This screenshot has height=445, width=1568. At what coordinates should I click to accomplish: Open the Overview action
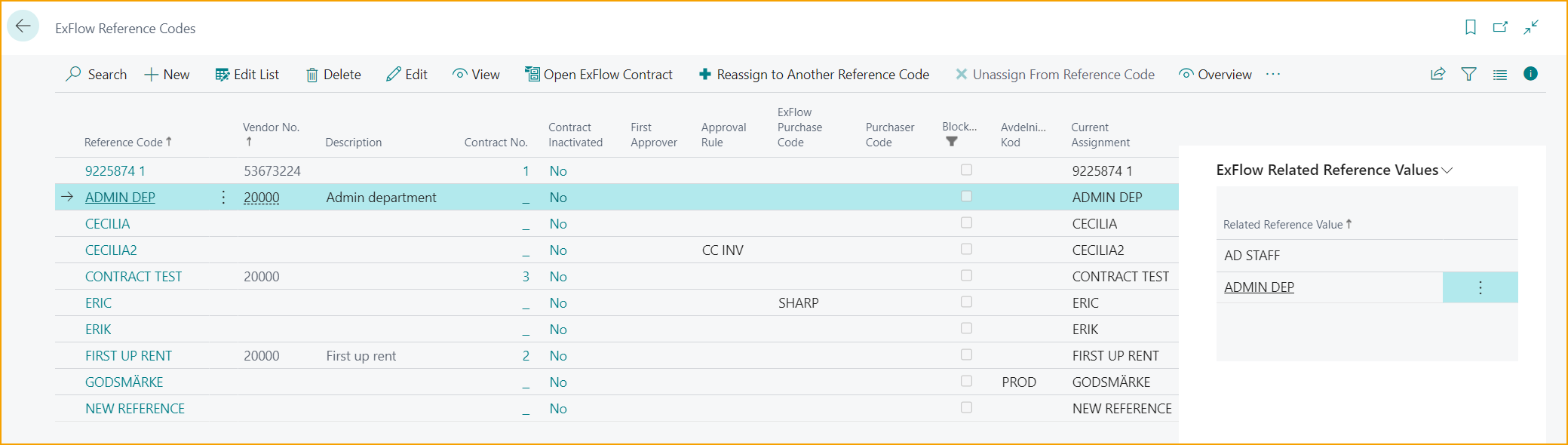coord(1215,74)
